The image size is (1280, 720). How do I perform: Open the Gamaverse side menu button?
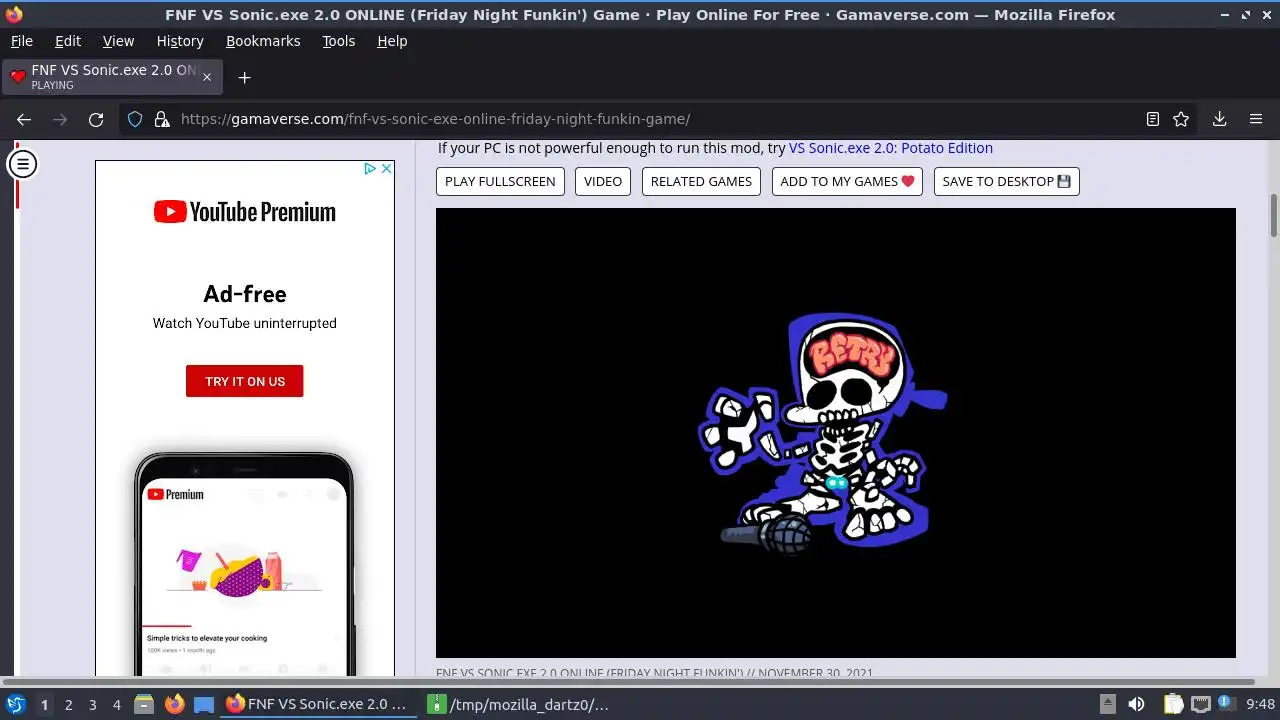22,163
